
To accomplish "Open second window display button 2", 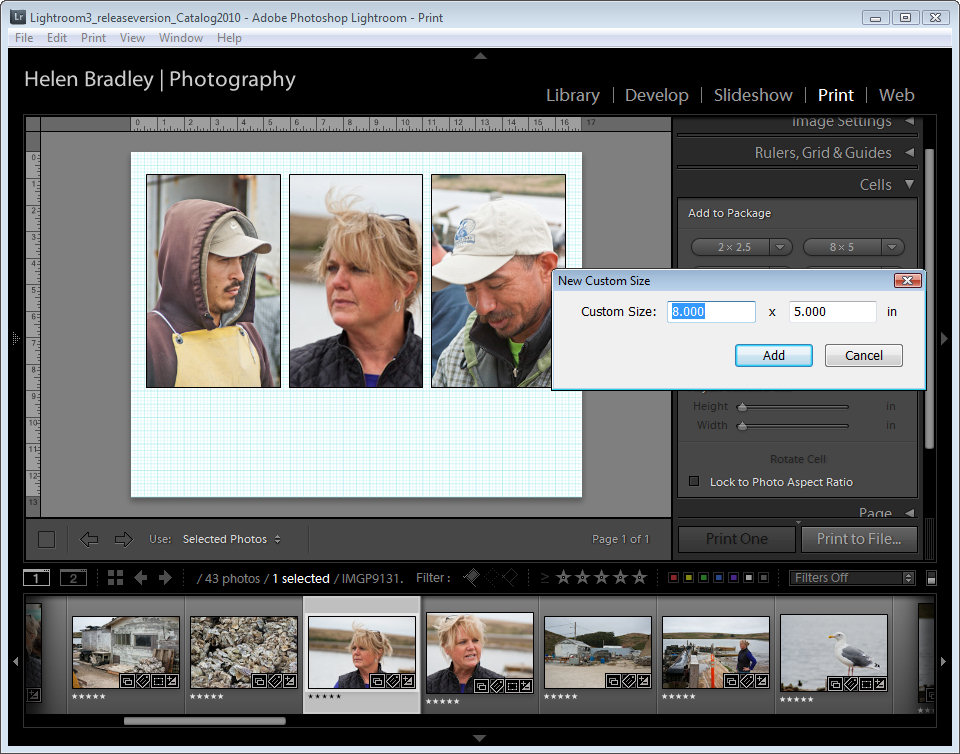I will [73, 578].
